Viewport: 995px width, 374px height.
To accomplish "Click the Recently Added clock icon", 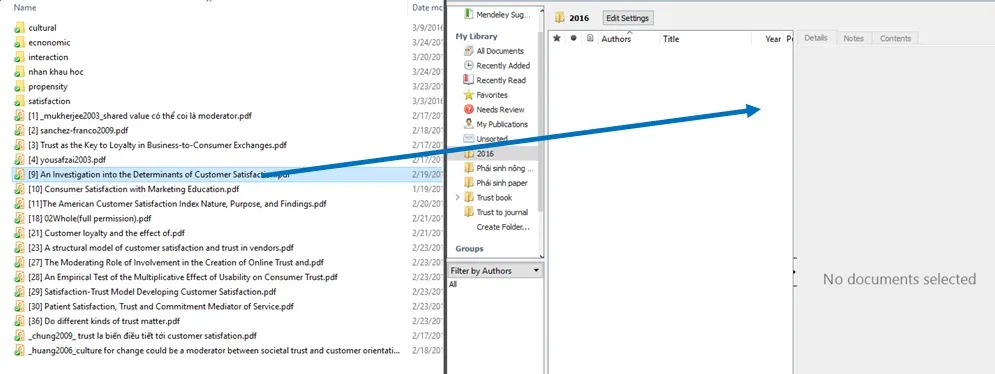I will coord(469,65).
